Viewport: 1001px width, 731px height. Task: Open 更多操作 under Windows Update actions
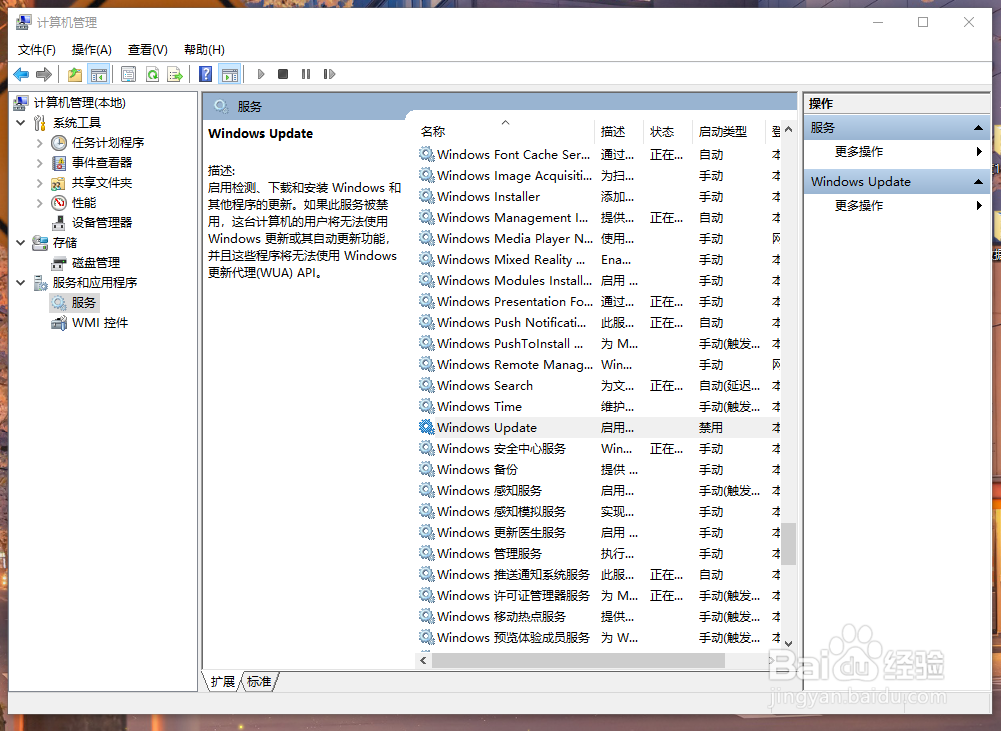click(859, 206)
